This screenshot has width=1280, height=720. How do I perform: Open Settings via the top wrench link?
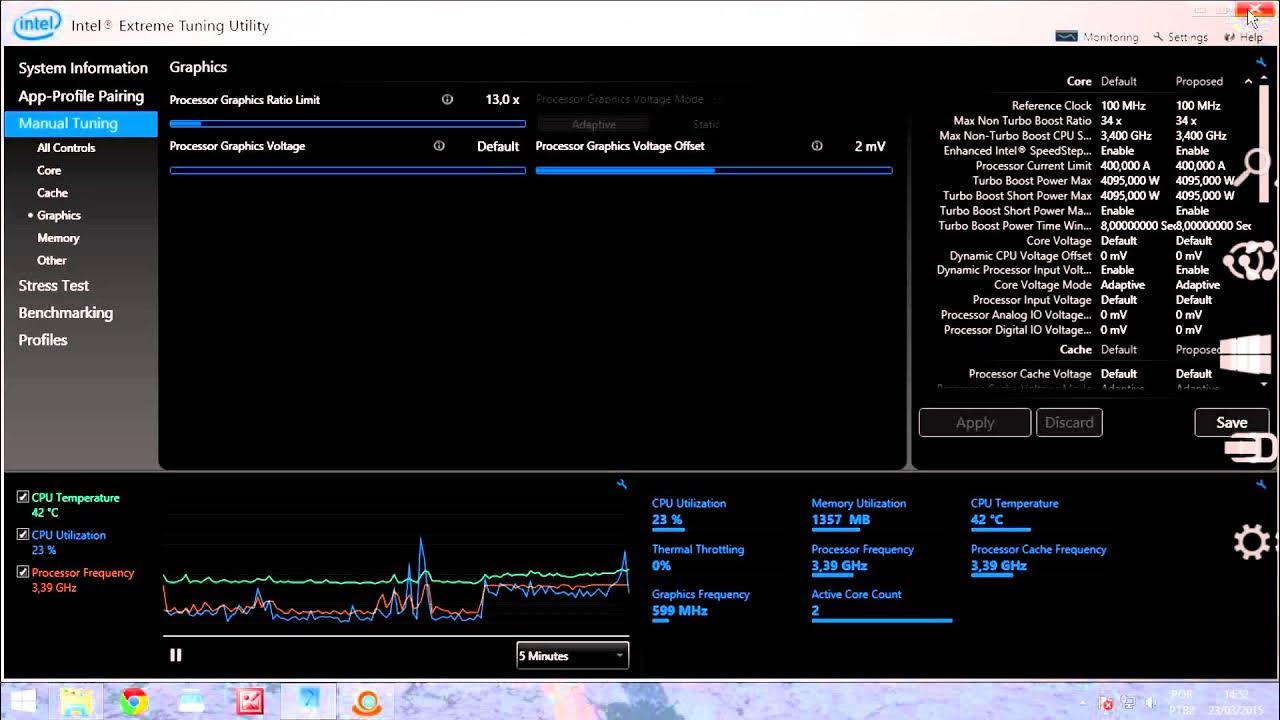(x=1180, y=37)
